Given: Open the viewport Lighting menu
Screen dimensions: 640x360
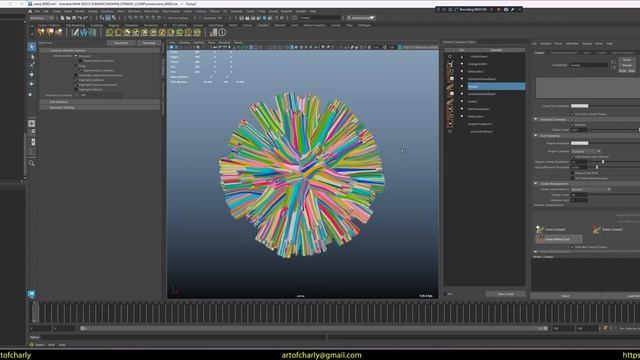Looking at the screenshot, I should [199, 42].
